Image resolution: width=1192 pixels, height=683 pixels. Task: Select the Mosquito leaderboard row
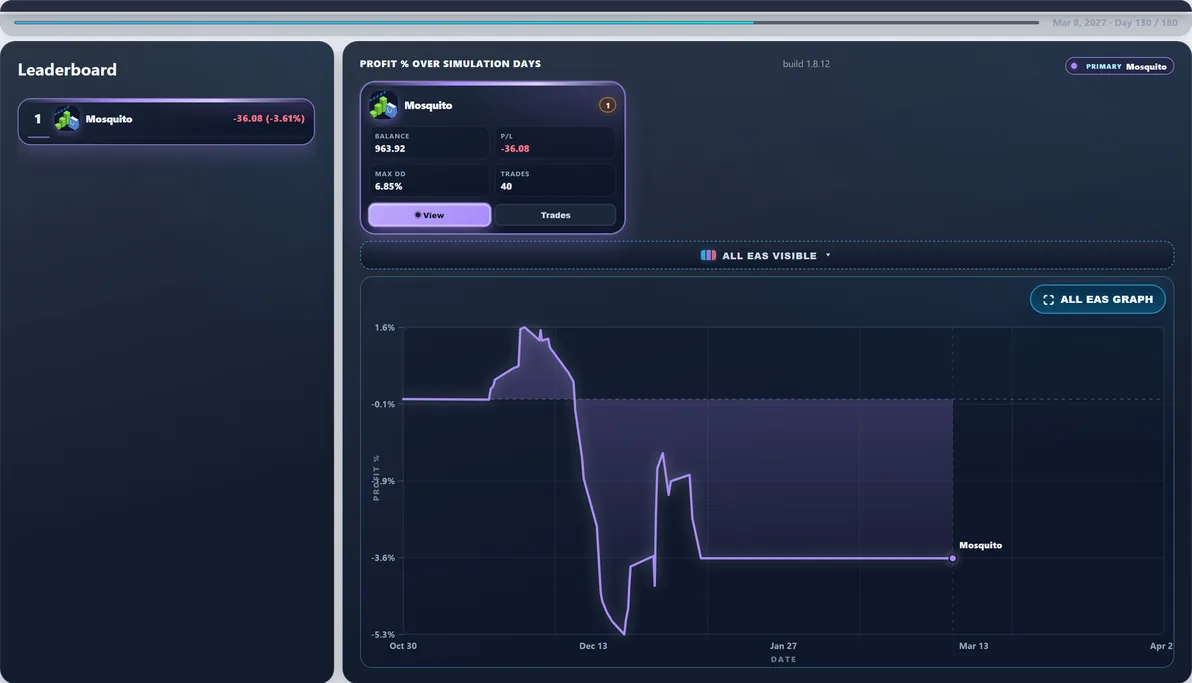[x=166, y=121]
